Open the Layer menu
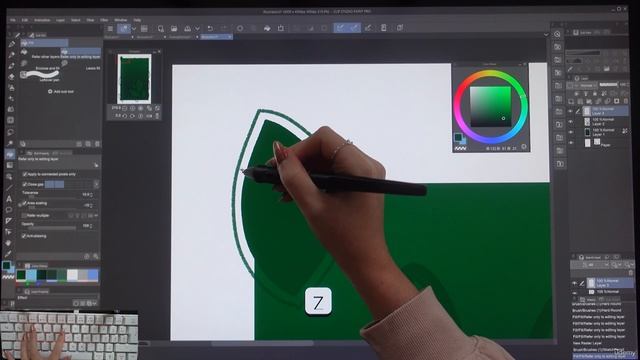The height and width of the screenshot is (360, 640). pos(60,20)
